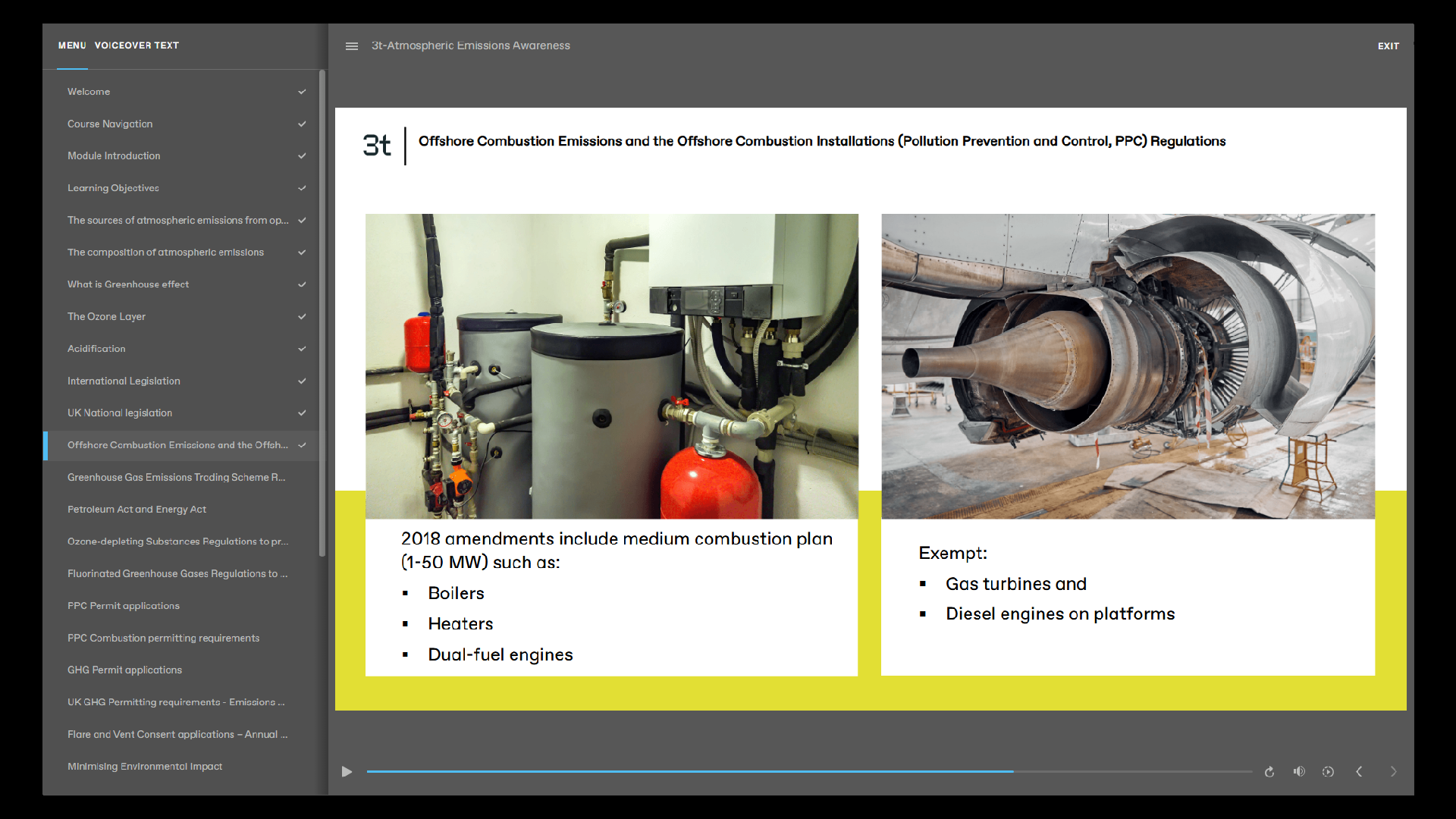Click the Welcome completed checkmark

[302, 92]
